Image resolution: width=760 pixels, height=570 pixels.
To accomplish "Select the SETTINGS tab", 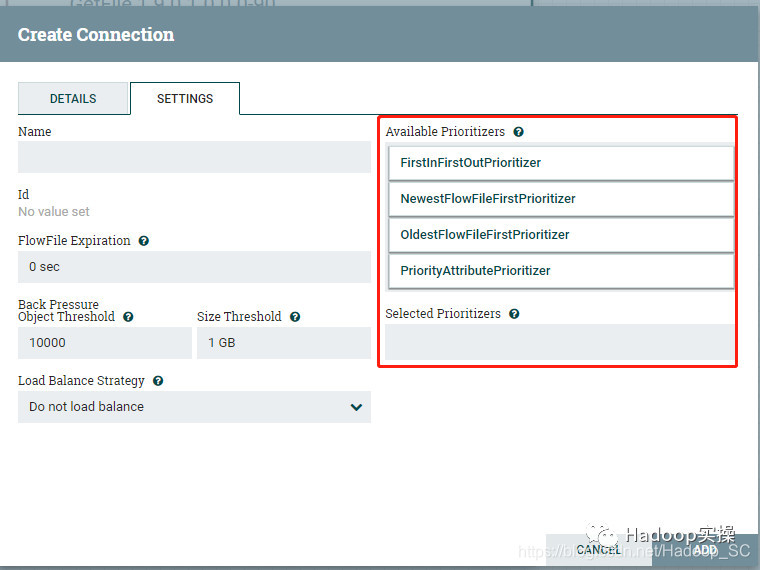I will 185,98.
